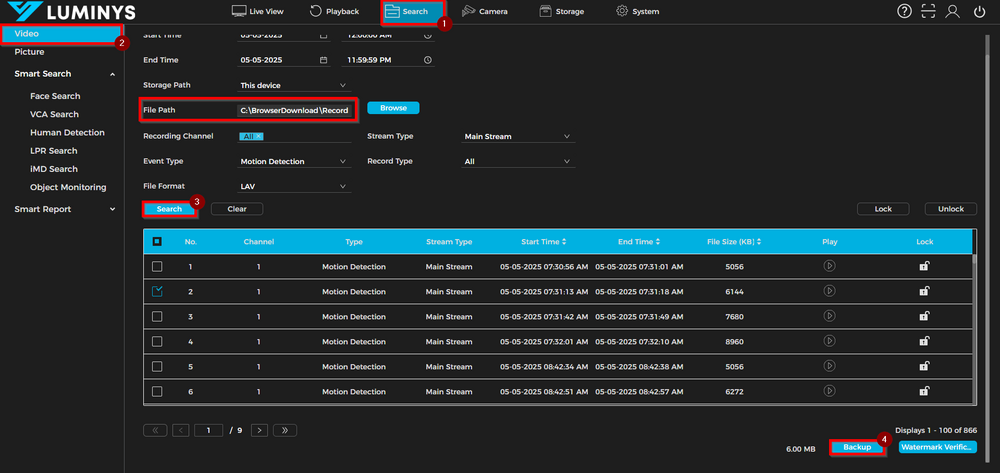The image size is (1000, 473).
Task: Toggle lock icon for recording 6
Action: click(924, 390)
